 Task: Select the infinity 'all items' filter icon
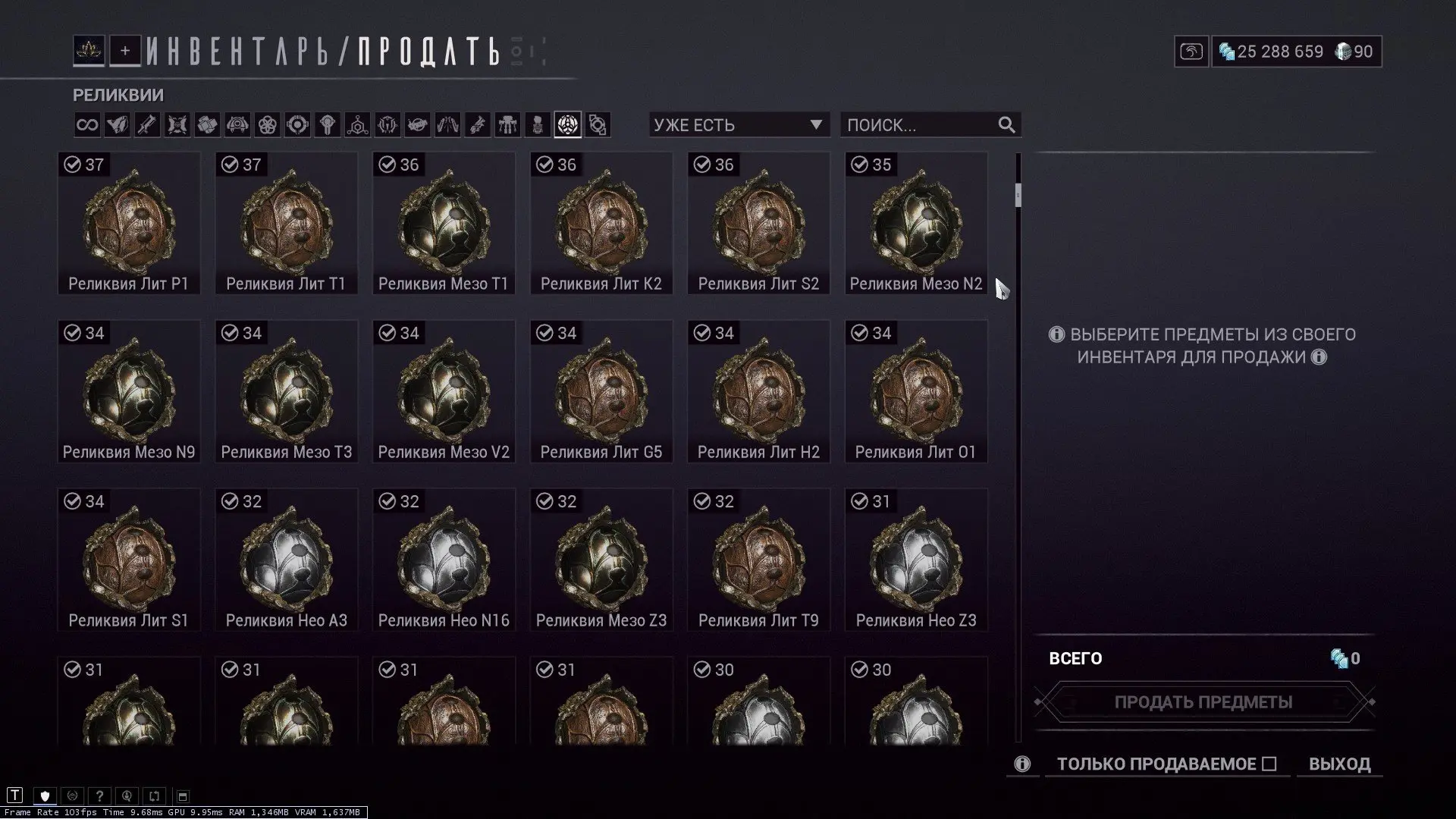pyautogui.click(x=87, y=125)
